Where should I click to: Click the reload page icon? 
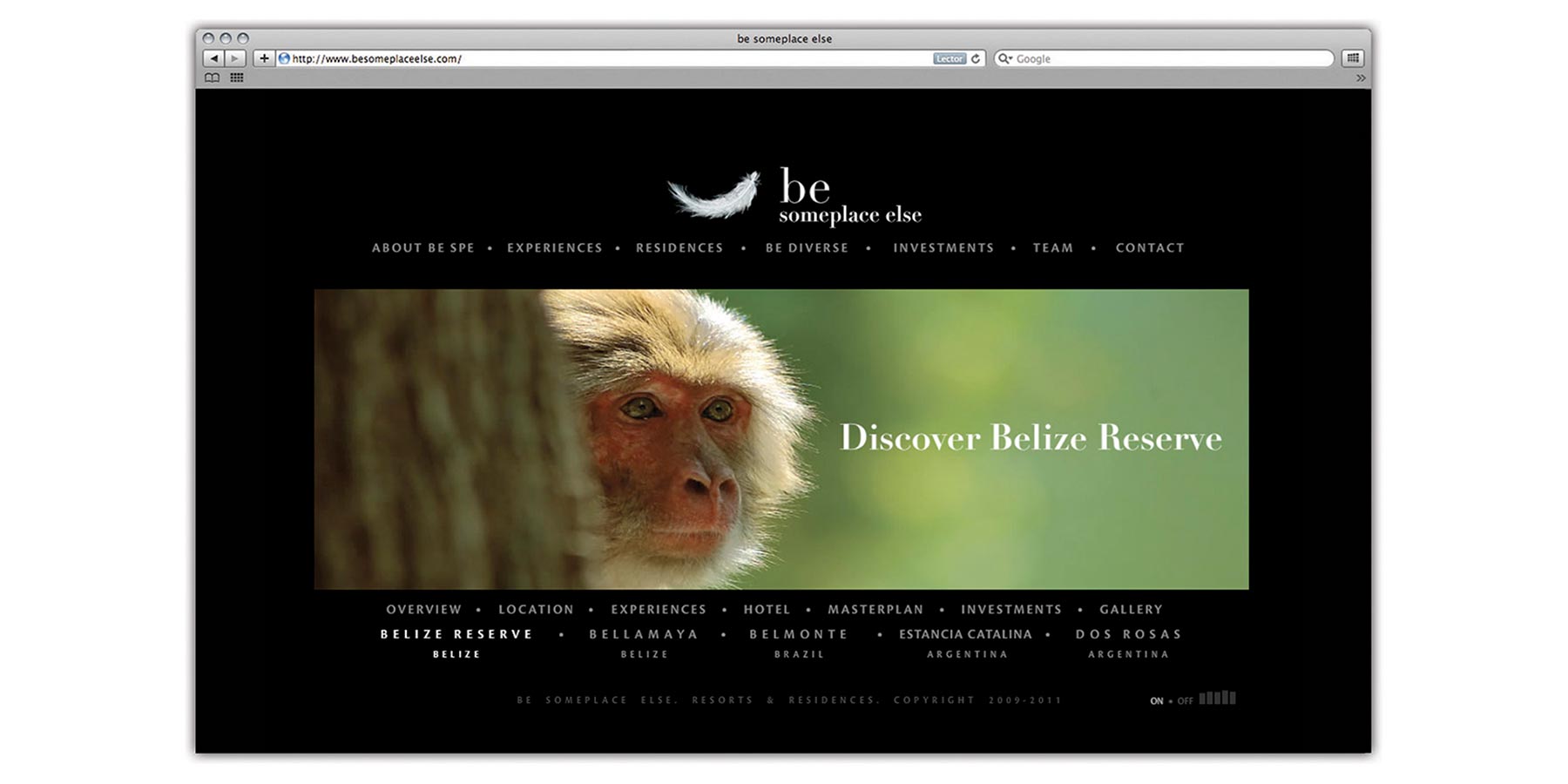(x=976, y=58)
